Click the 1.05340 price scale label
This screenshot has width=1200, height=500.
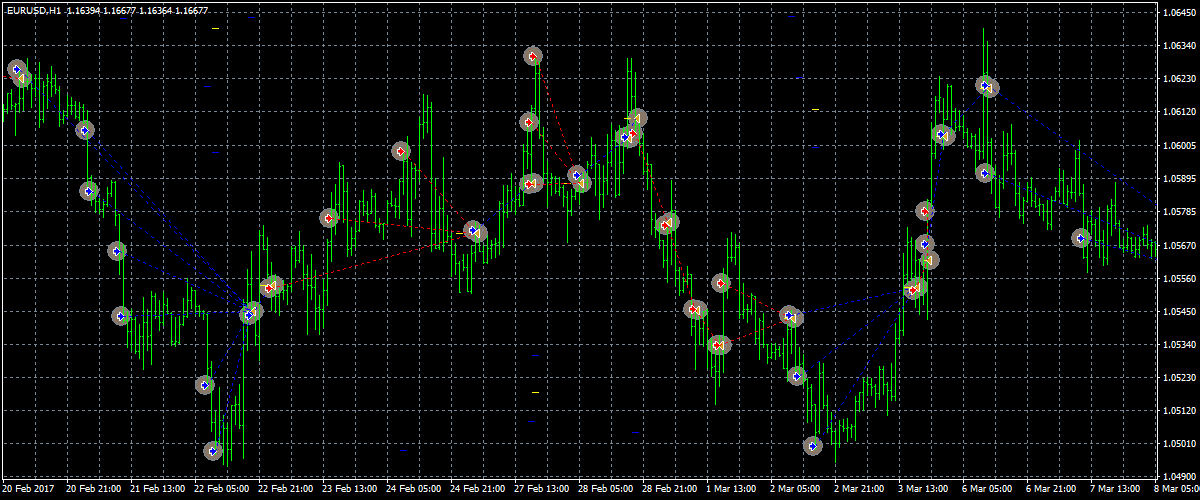coord(1181,345)
